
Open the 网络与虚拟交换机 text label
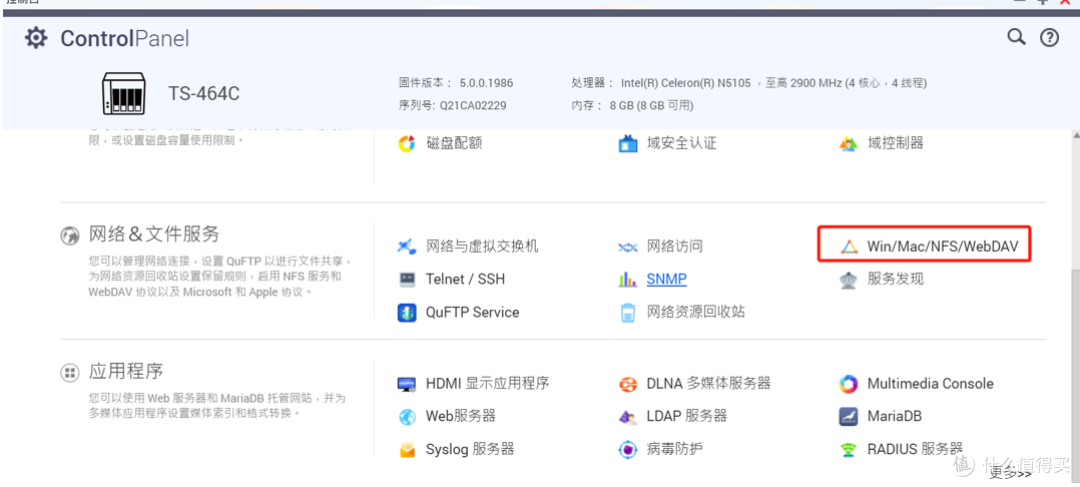click(482, 247)
